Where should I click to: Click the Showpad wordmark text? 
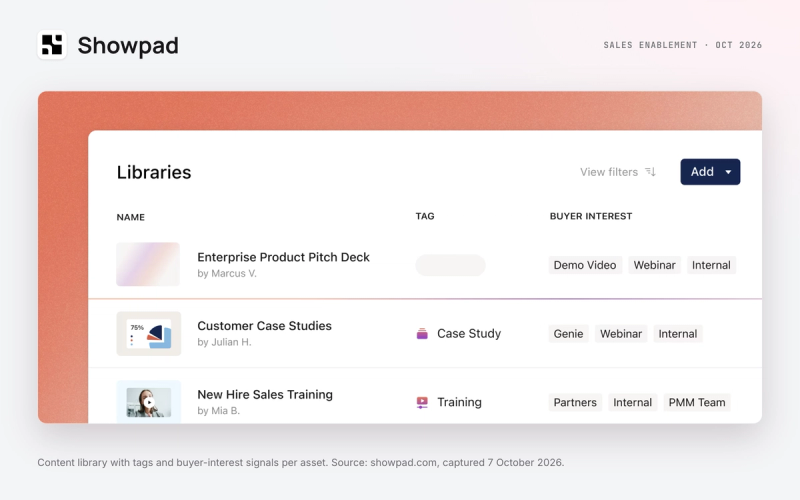coord(128,45)
